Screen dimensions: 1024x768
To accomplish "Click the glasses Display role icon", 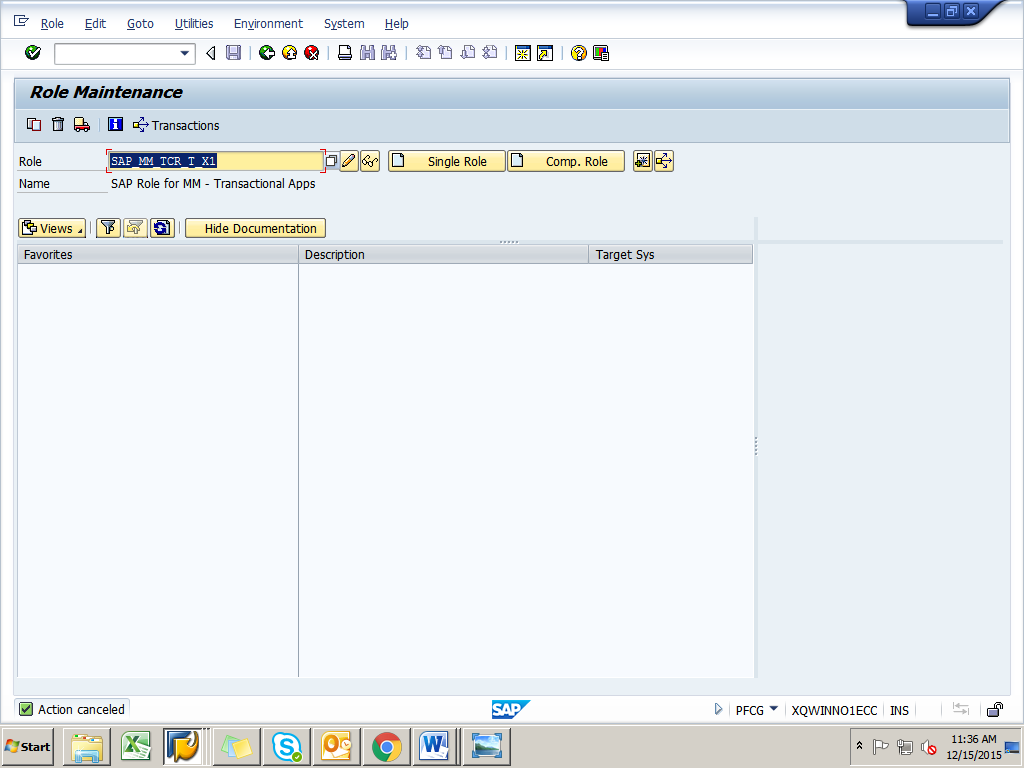I will (370, 161).
